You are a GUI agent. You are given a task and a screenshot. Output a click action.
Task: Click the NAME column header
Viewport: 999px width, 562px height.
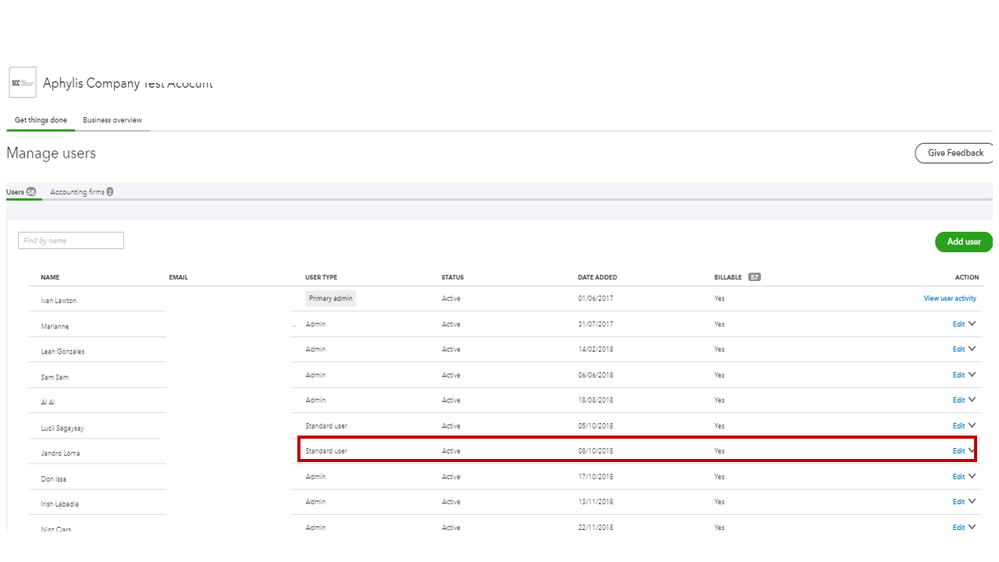[x=50, y=277]
